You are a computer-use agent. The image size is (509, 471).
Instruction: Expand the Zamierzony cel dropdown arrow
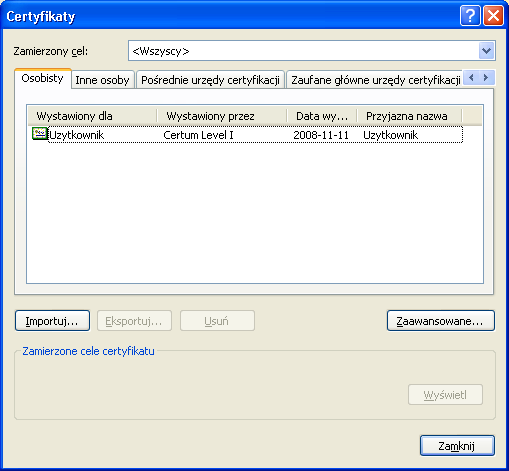(x=486, y=51)
